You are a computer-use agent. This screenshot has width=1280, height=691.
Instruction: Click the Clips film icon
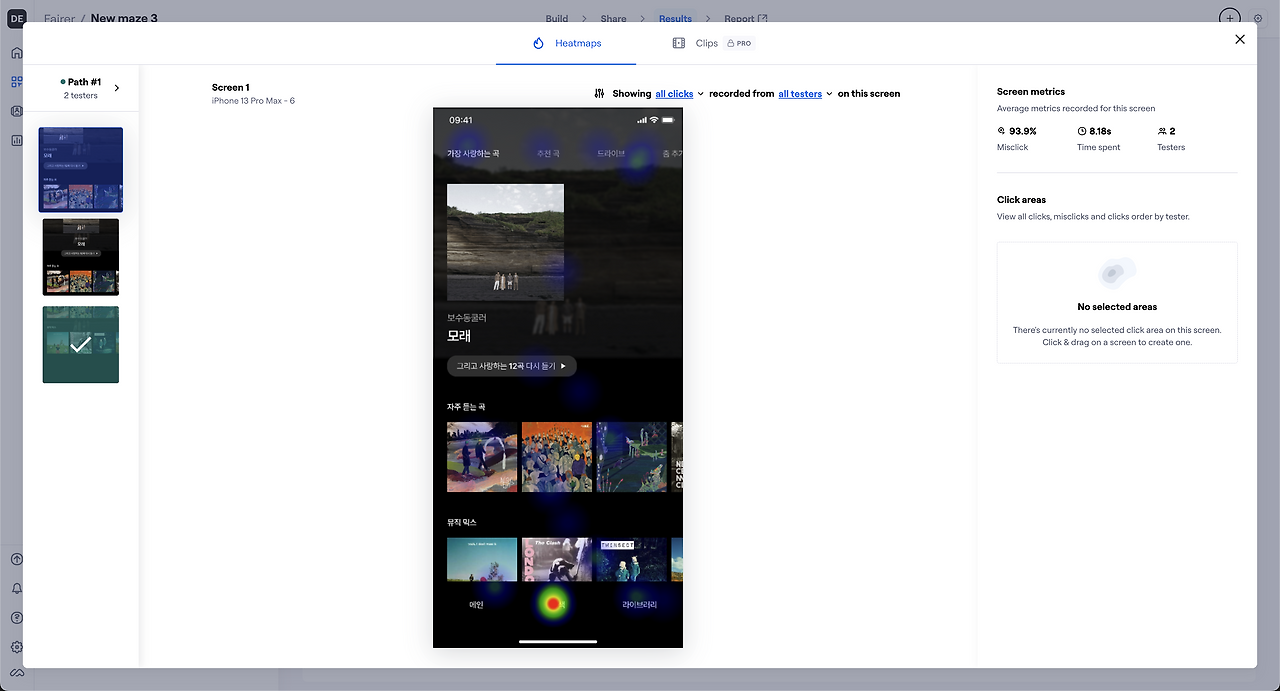679,43
